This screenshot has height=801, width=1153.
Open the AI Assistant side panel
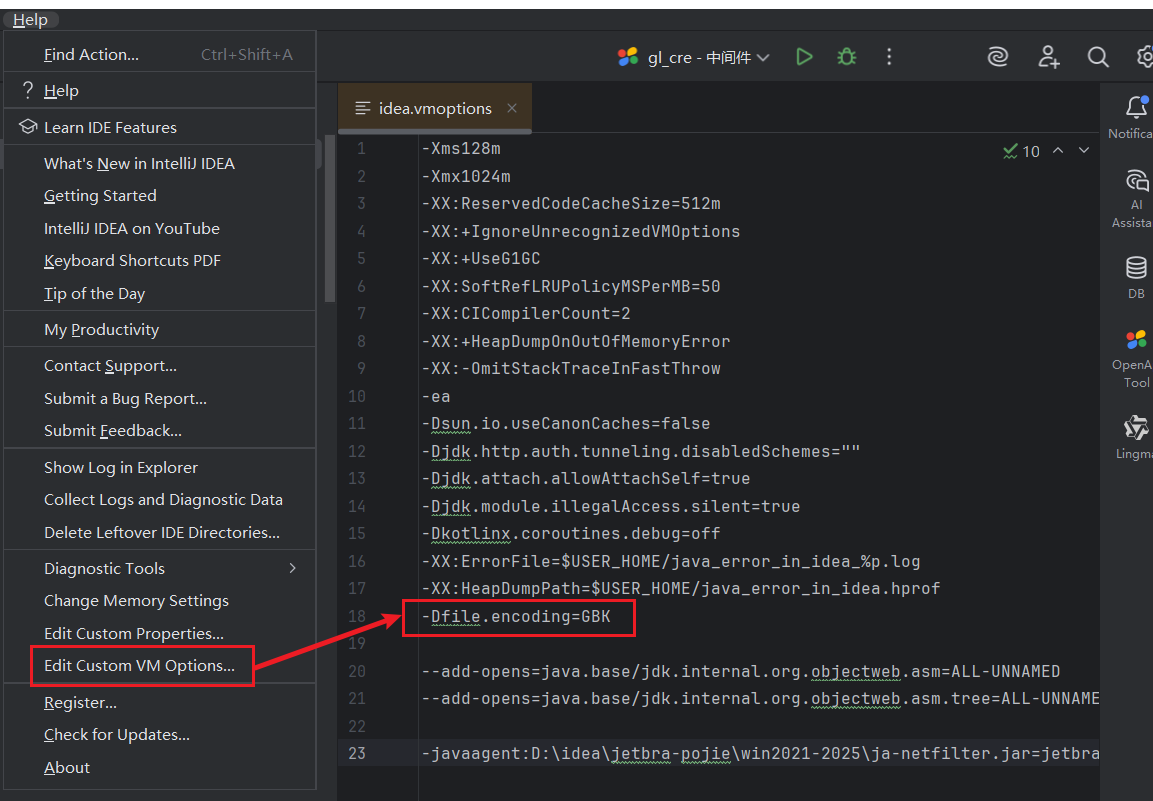point(1135,199)
